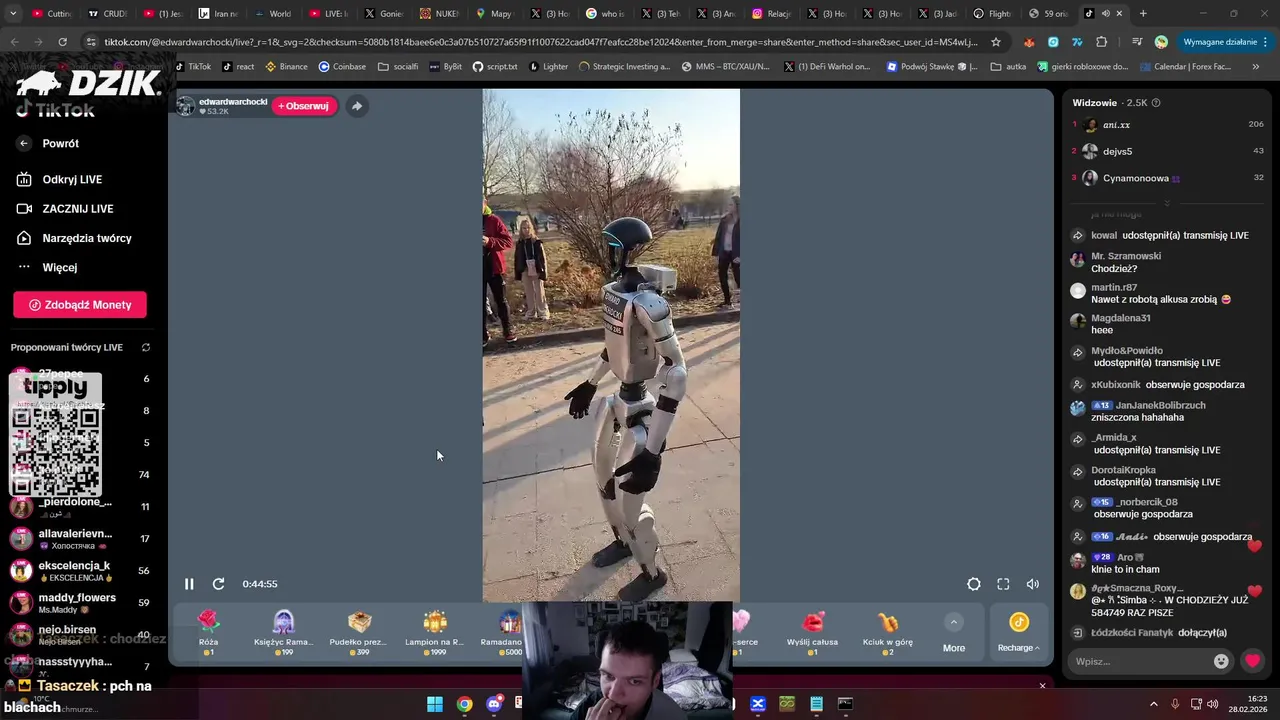Send the Księżyc Rama... gift

point(283,632)
